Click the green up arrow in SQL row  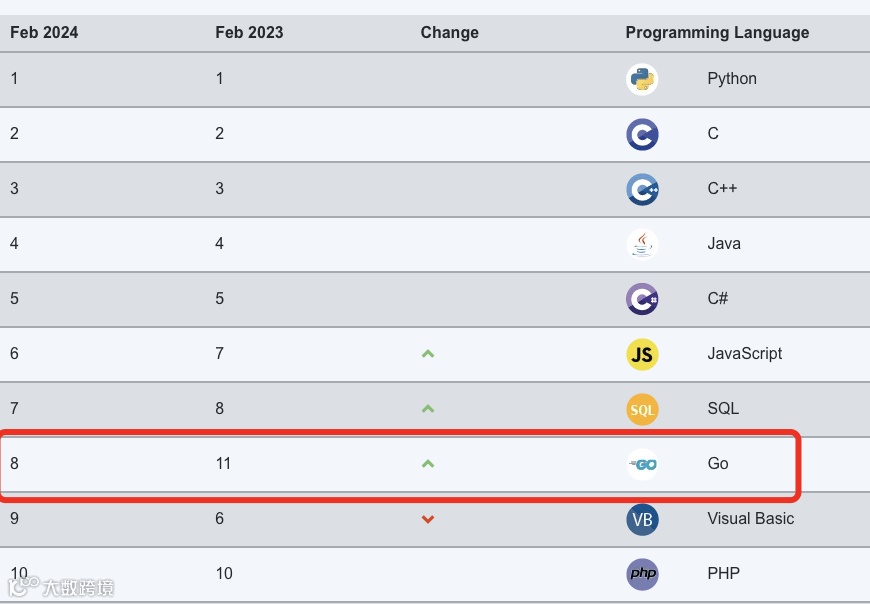[428, 409]
